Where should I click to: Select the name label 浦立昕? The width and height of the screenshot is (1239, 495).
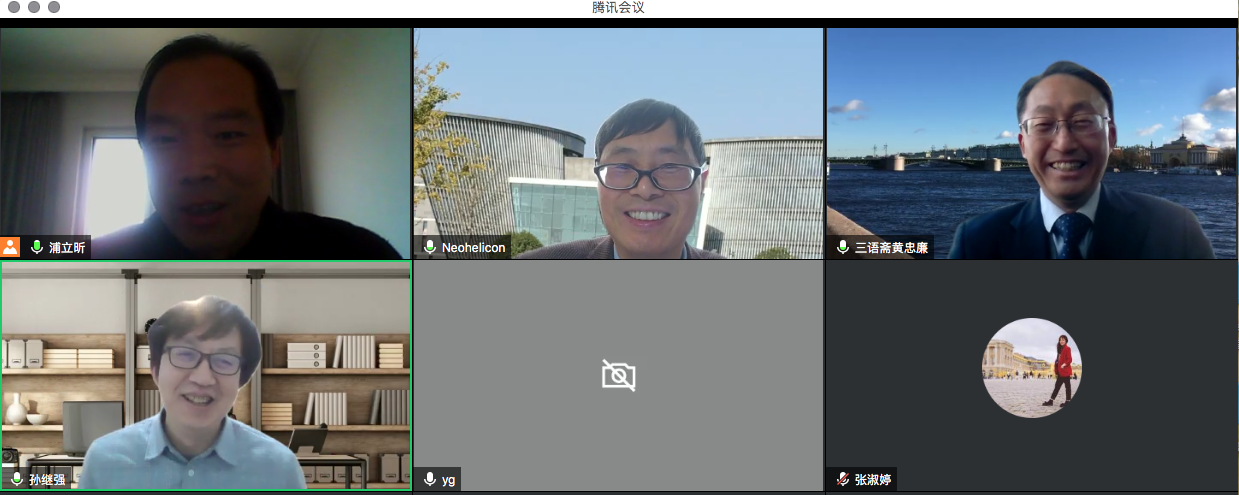pyautogui.click(x=67, y=247)
